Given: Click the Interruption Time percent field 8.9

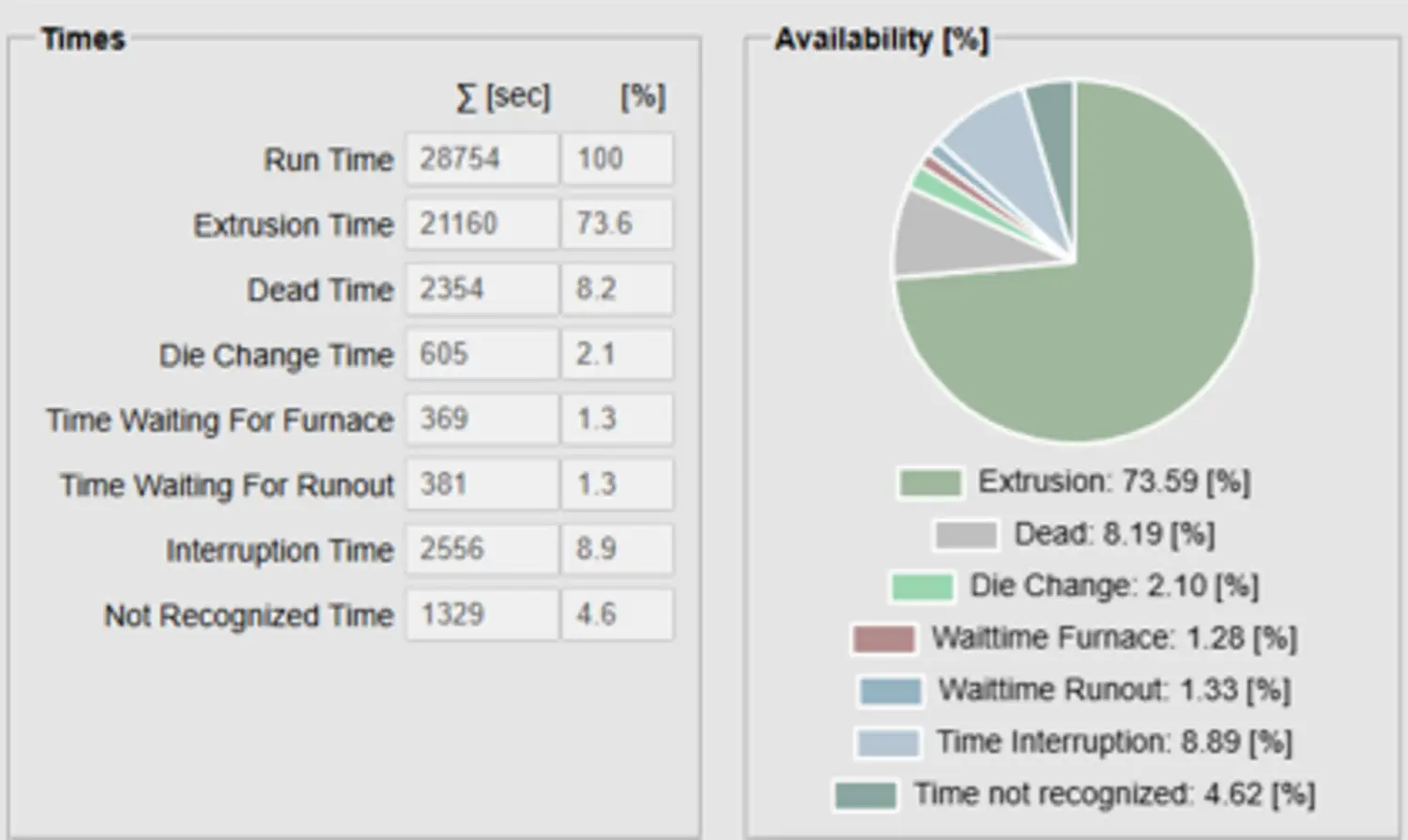Looking at the screenshot, I should (617, 549).
